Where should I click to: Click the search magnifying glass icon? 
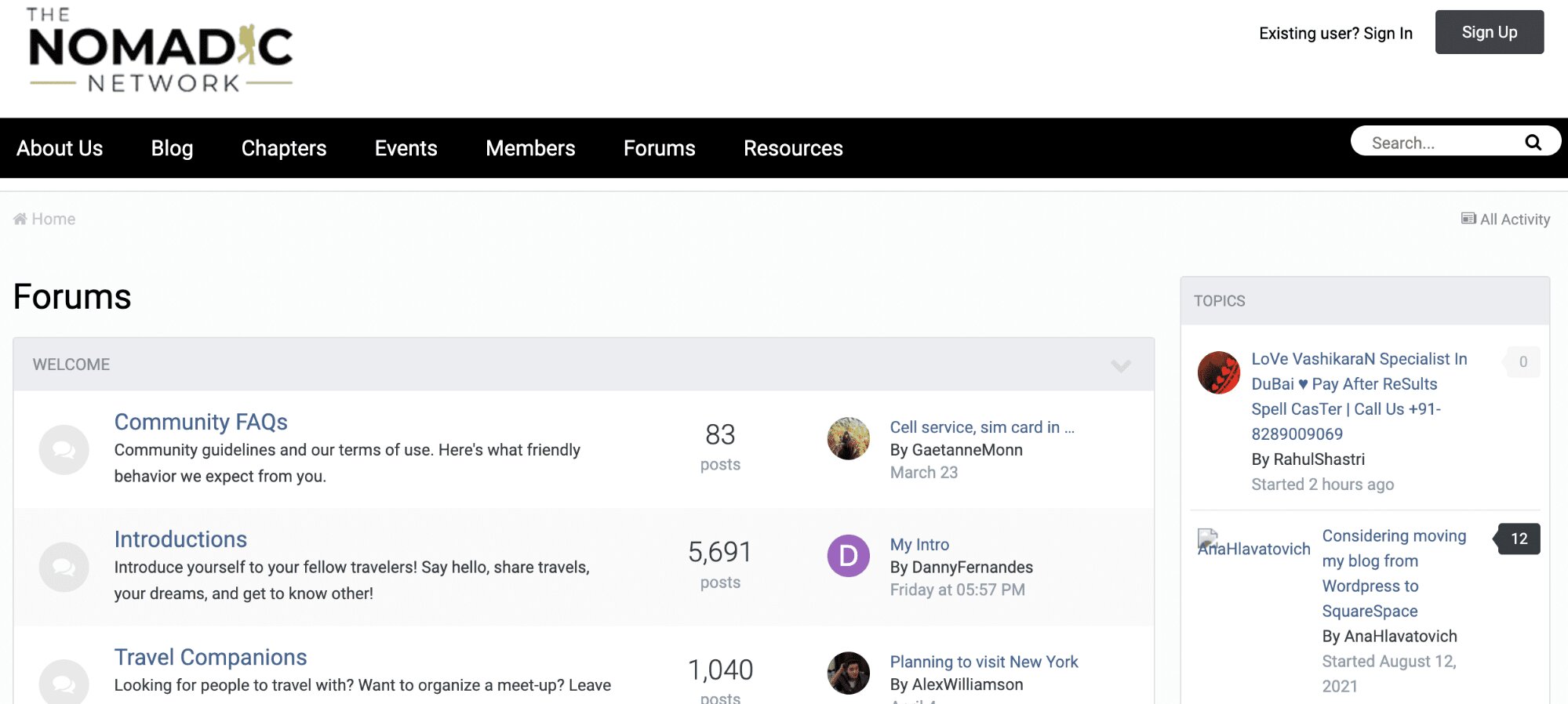[1533, 143]
